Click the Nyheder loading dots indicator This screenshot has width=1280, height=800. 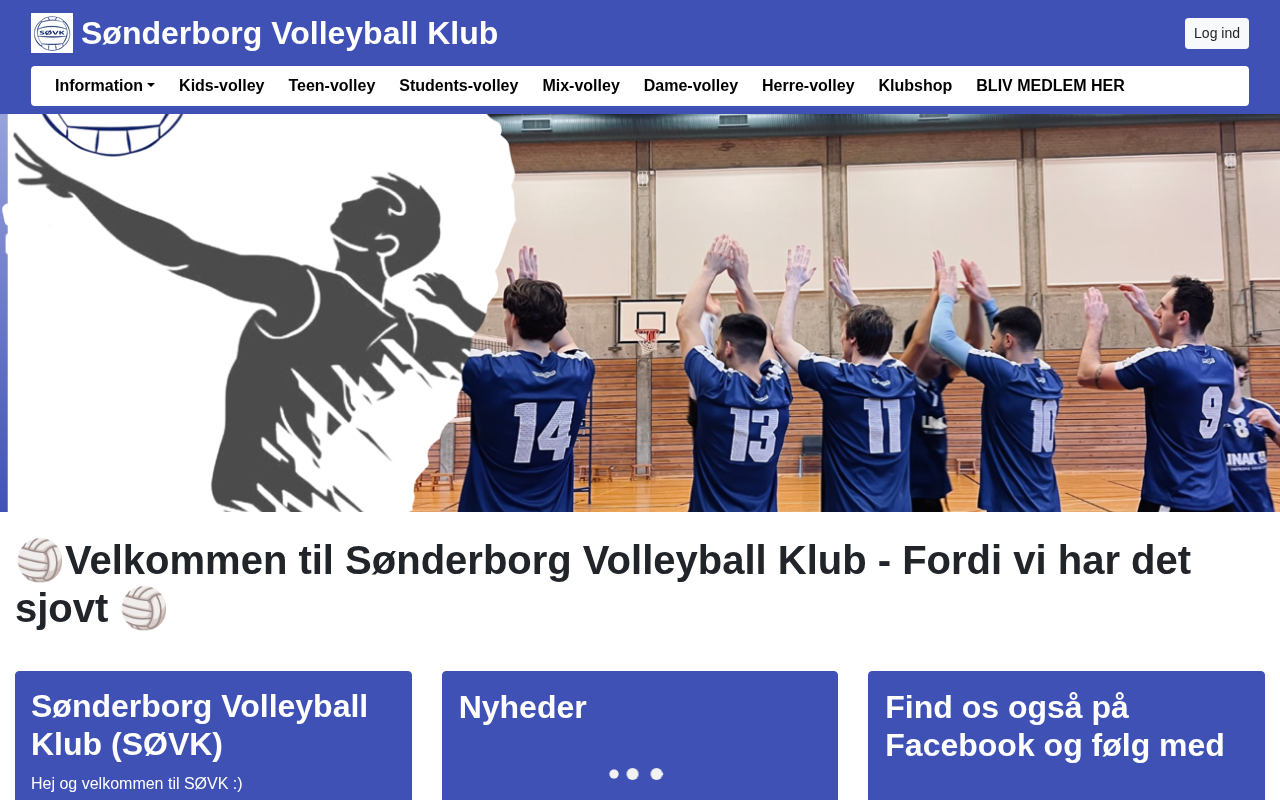(636, 774)
